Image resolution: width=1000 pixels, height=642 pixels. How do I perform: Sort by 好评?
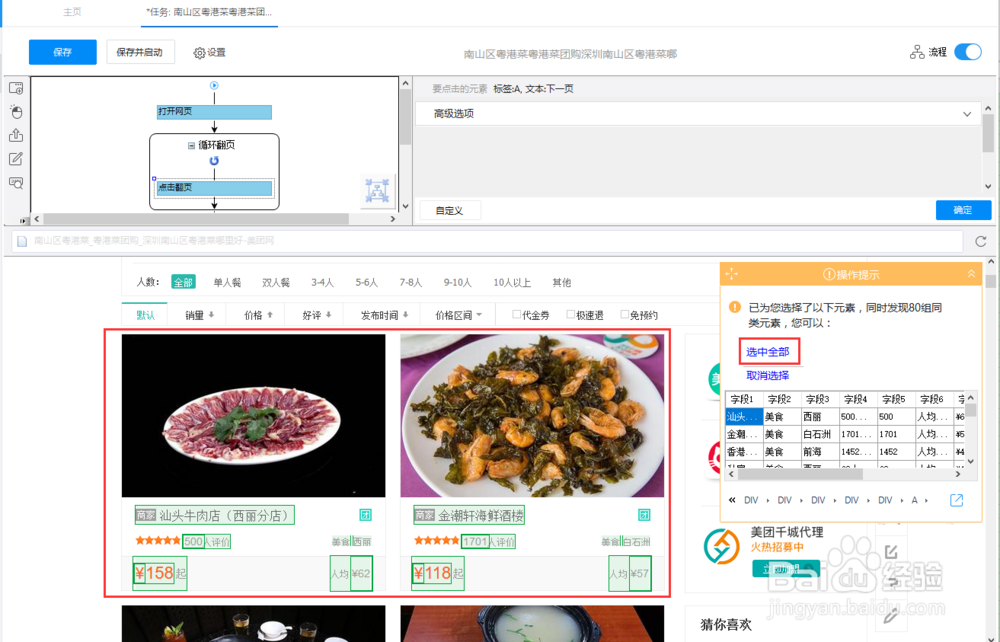tap(317, 315)
